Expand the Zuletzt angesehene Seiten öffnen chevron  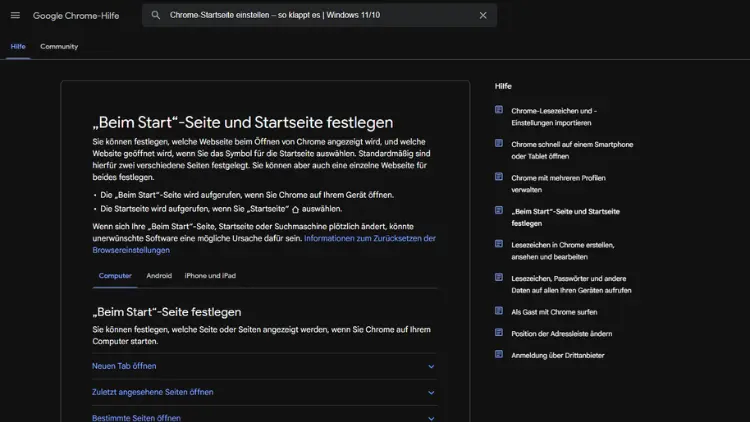pos(431,393)
